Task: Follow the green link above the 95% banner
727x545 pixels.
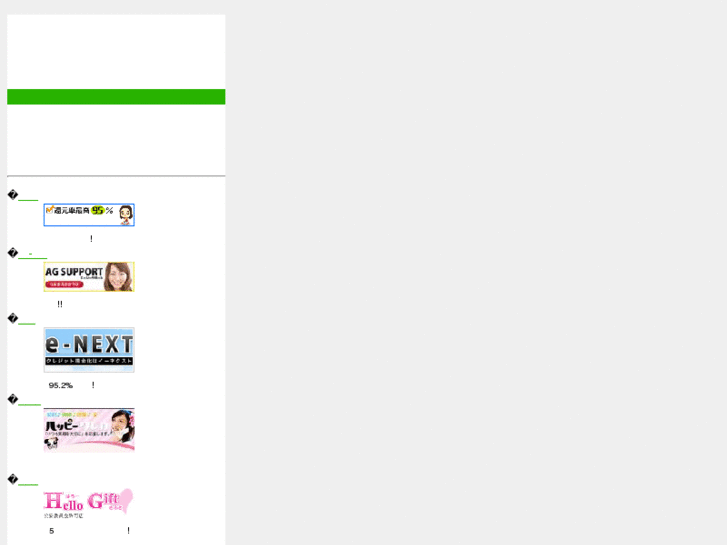Action: [28, 200]
